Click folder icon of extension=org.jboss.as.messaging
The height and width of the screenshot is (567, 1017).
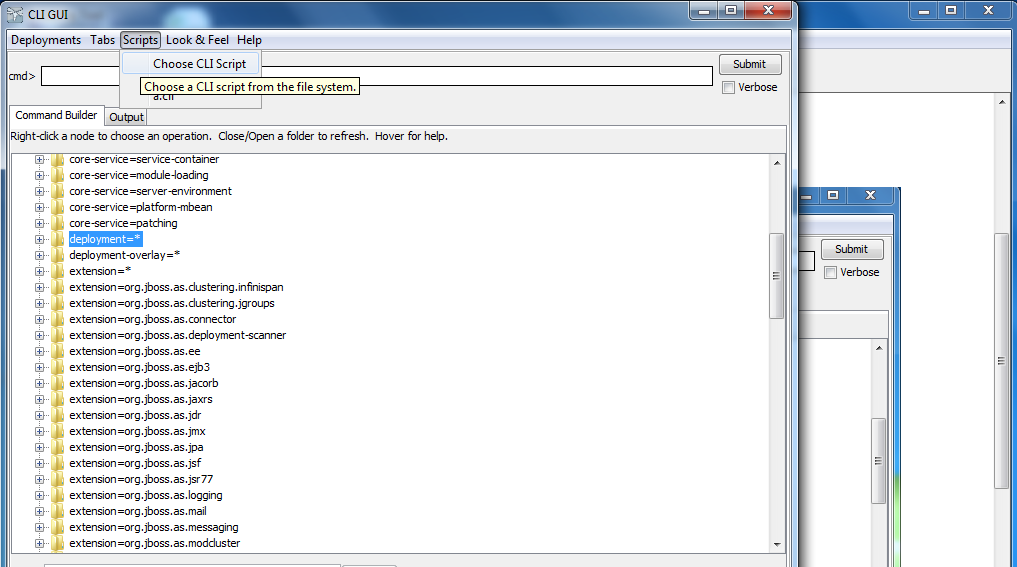click(58, 527)
